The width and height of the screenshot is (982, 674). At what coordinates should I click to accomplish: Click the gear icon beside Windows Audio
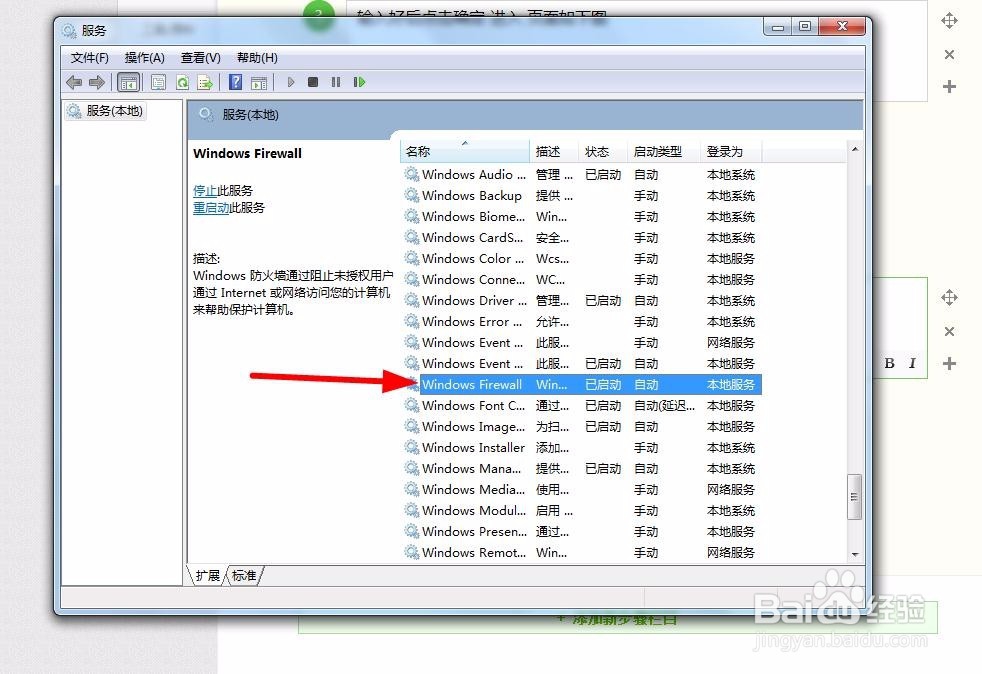(411, 174)
